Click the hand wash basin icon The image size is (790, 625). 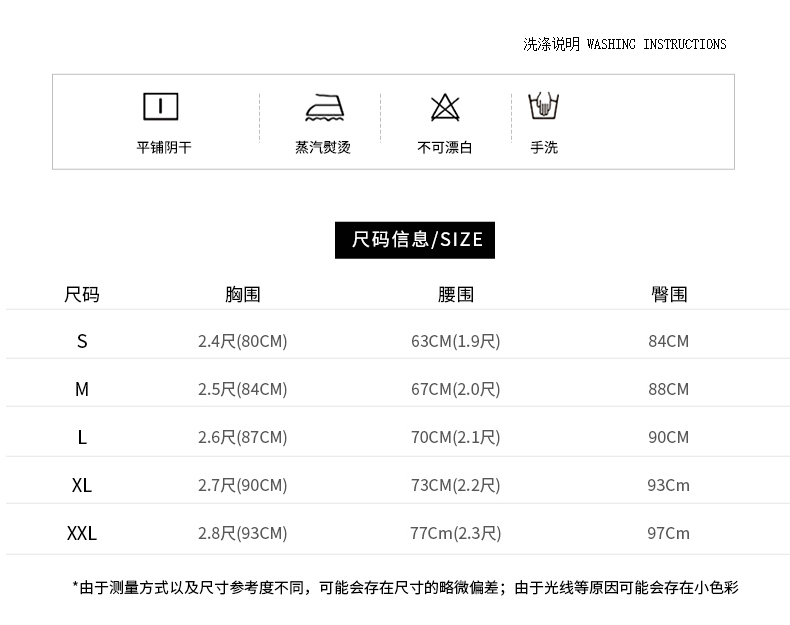pyautogui.click(x=544, y=106)
